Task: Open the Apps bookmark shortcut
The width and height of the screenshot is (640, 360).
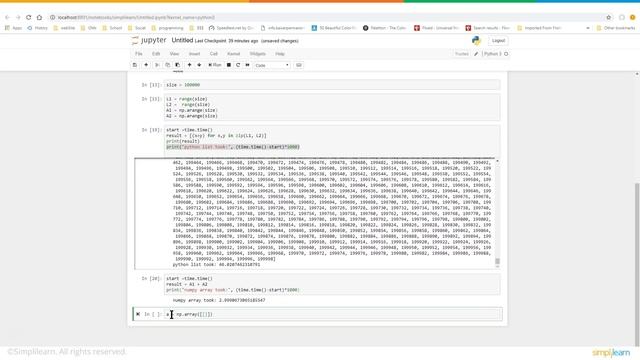Action: click(x=13, y=28)
